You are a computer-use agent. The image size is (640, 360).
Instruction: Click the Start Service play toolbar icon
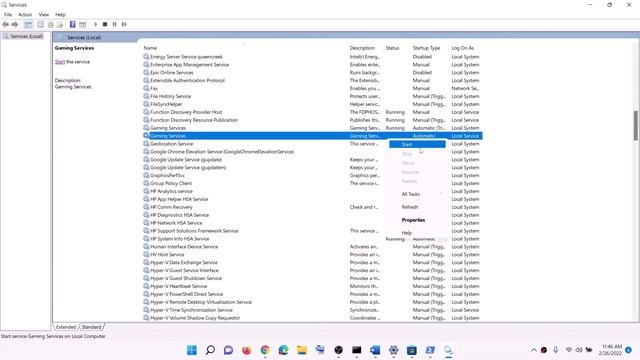(x=96, y=24)
